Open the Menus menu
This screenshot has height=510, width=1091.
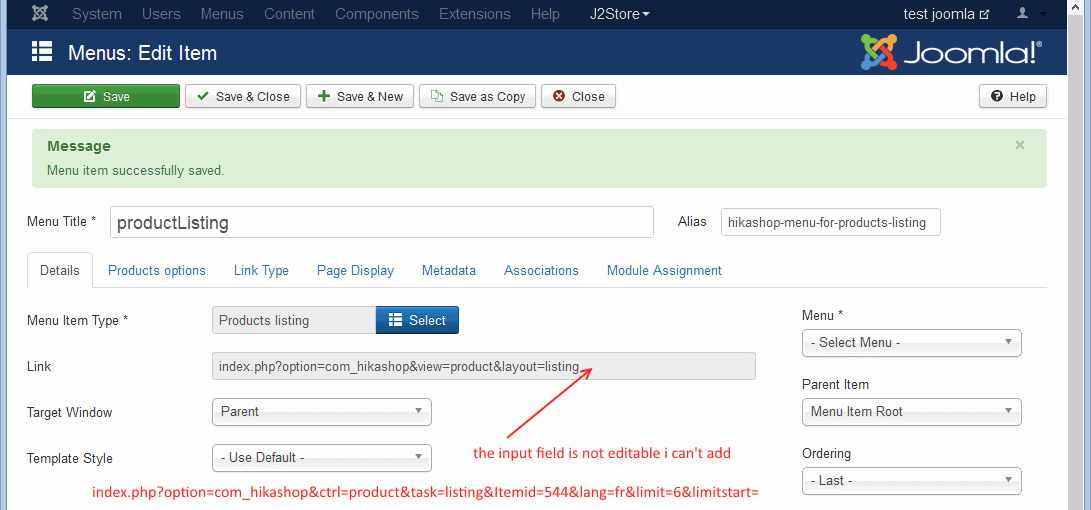(x=222, y=14)
